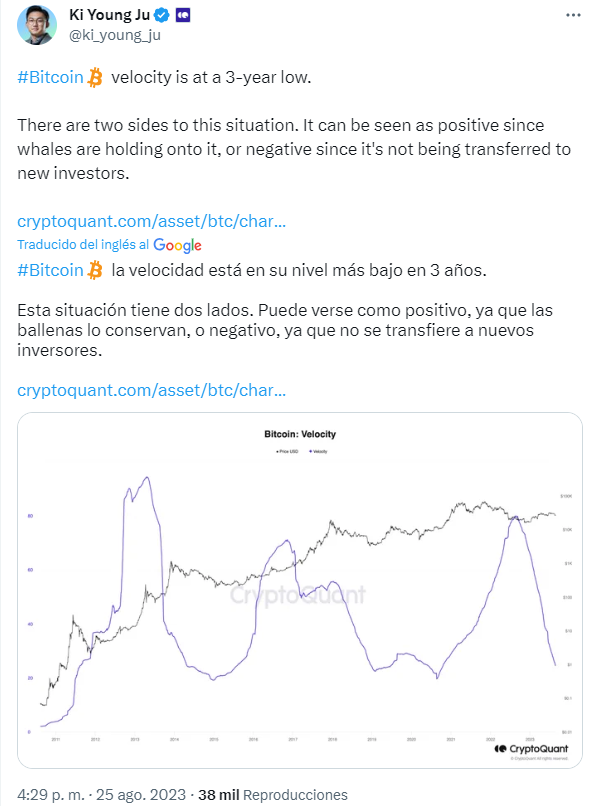The width and height of the screenshot is (597, 806).
Task: Click the translated #Bitcoin hashtag
Action: (x=50, y=270)
